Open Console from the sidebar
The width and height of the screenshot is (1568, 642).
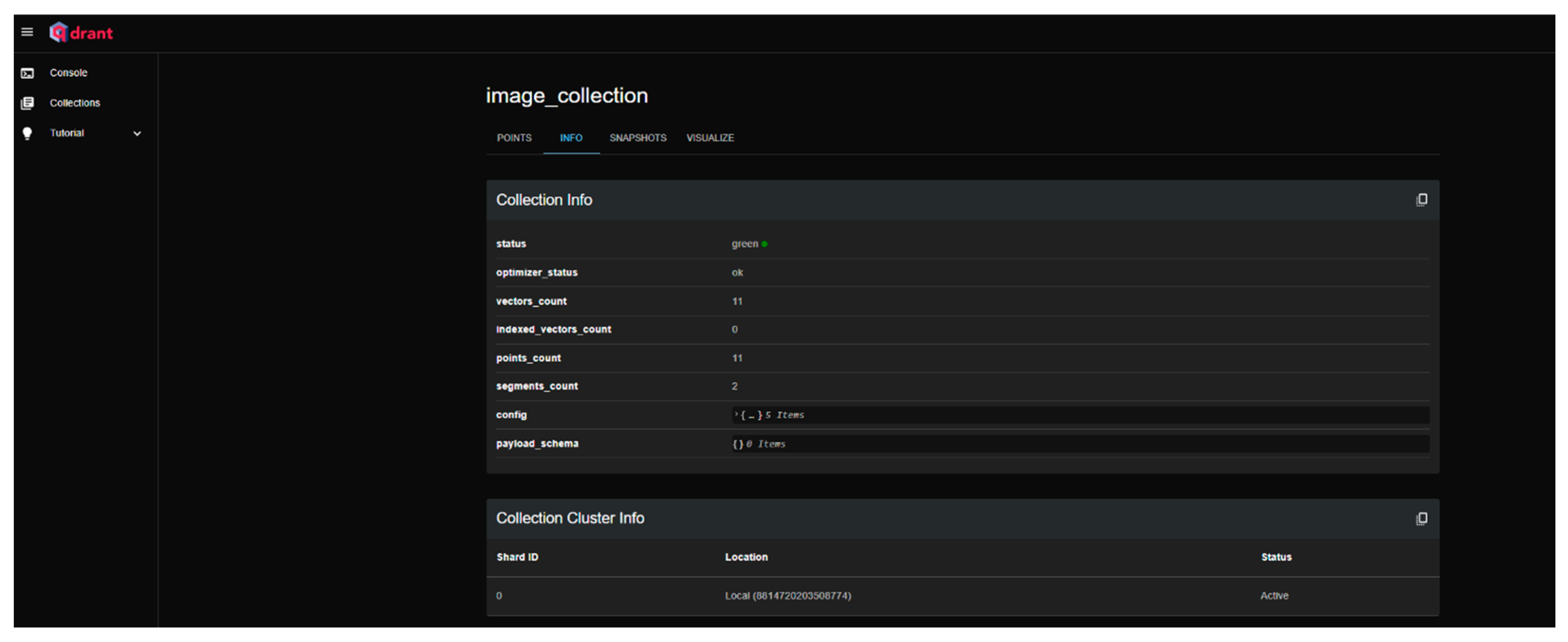[x=69, y=73]
